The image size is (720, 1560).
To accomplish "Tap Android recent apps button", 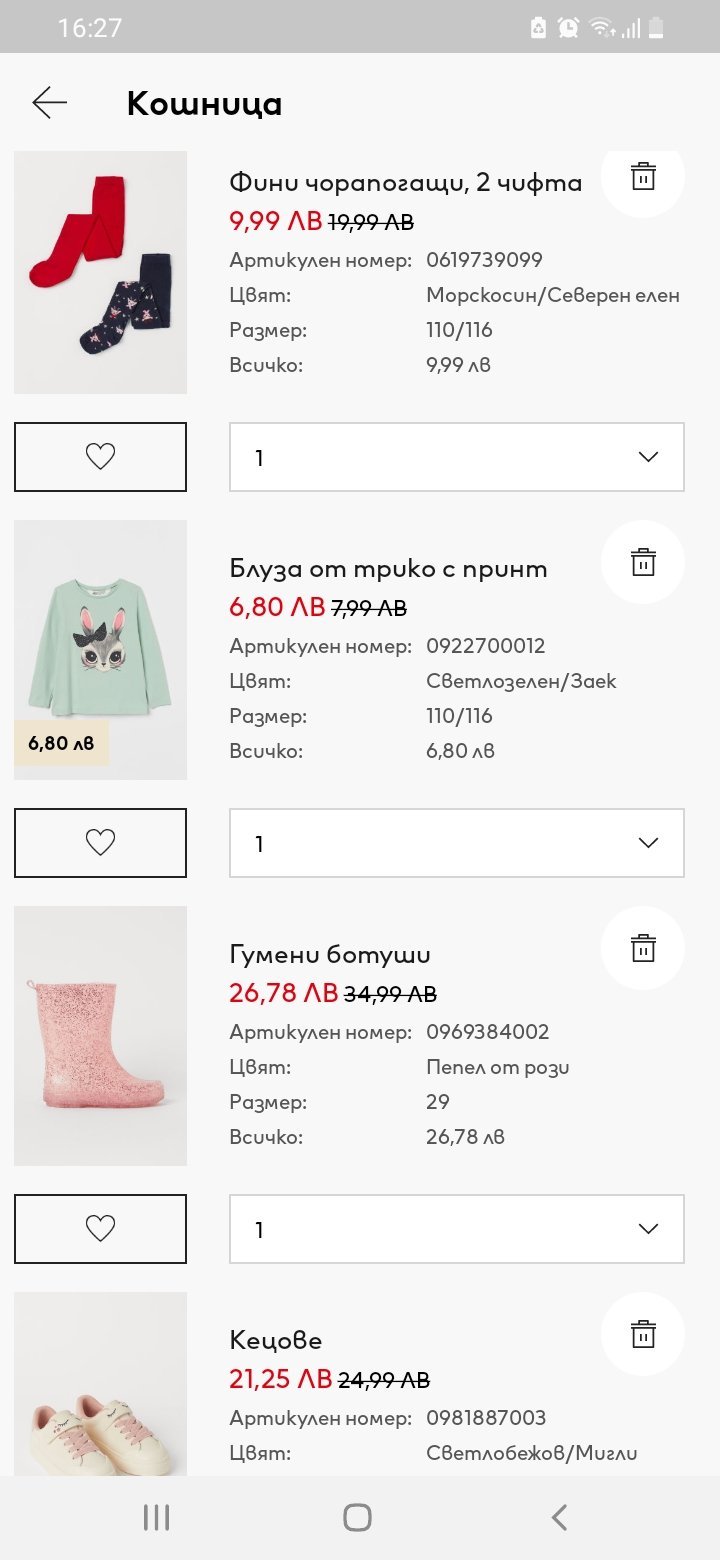I will [x=157, y=1517].
